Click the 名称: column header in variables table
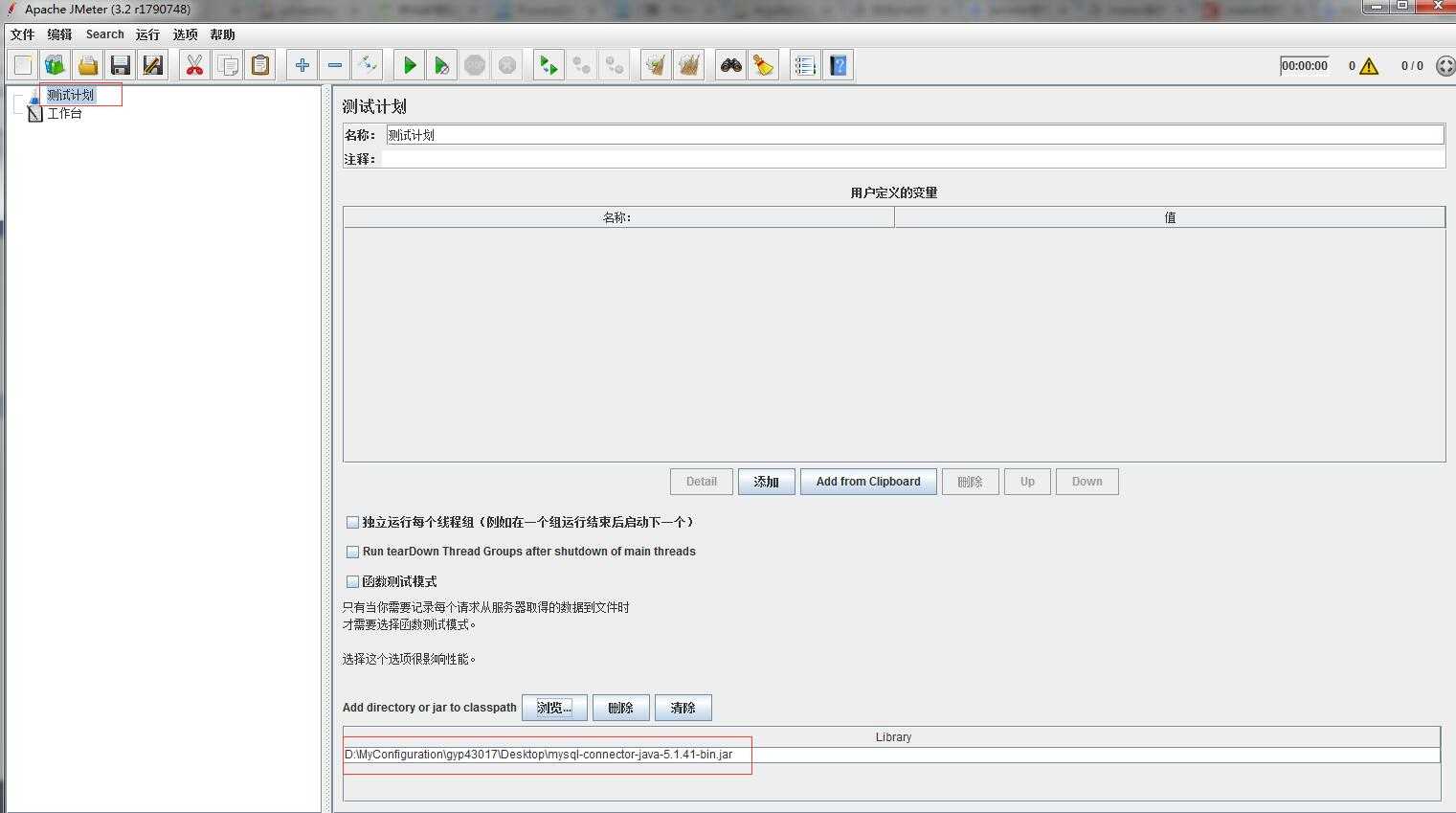The width and height of the screenshot is (1456, 813). pos(618,217)
